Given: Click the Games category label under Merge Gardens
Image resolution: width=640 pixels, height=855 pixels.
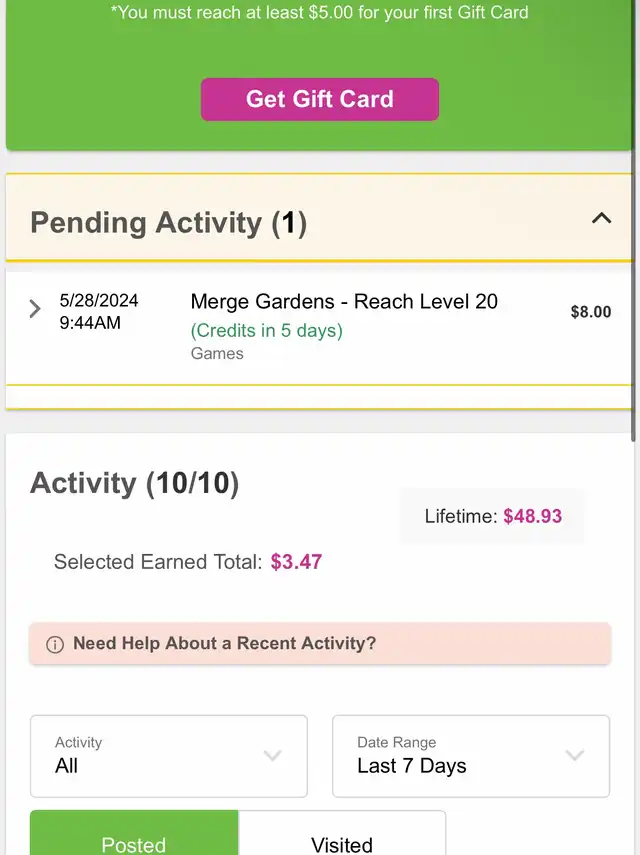Looking at the screenshot, I should 217,353.
